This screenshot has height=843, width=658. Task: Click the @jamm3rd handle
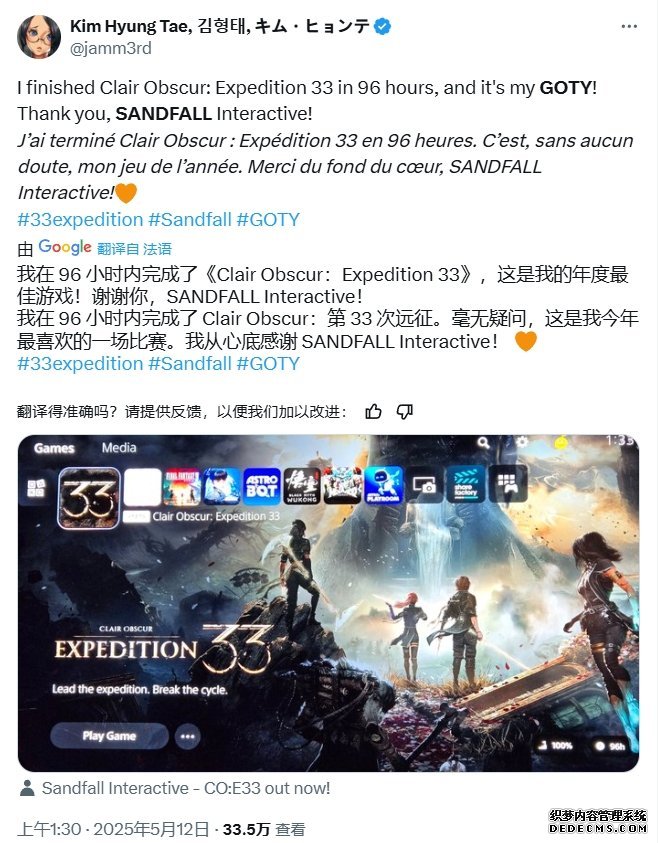(x=111, y=48)
